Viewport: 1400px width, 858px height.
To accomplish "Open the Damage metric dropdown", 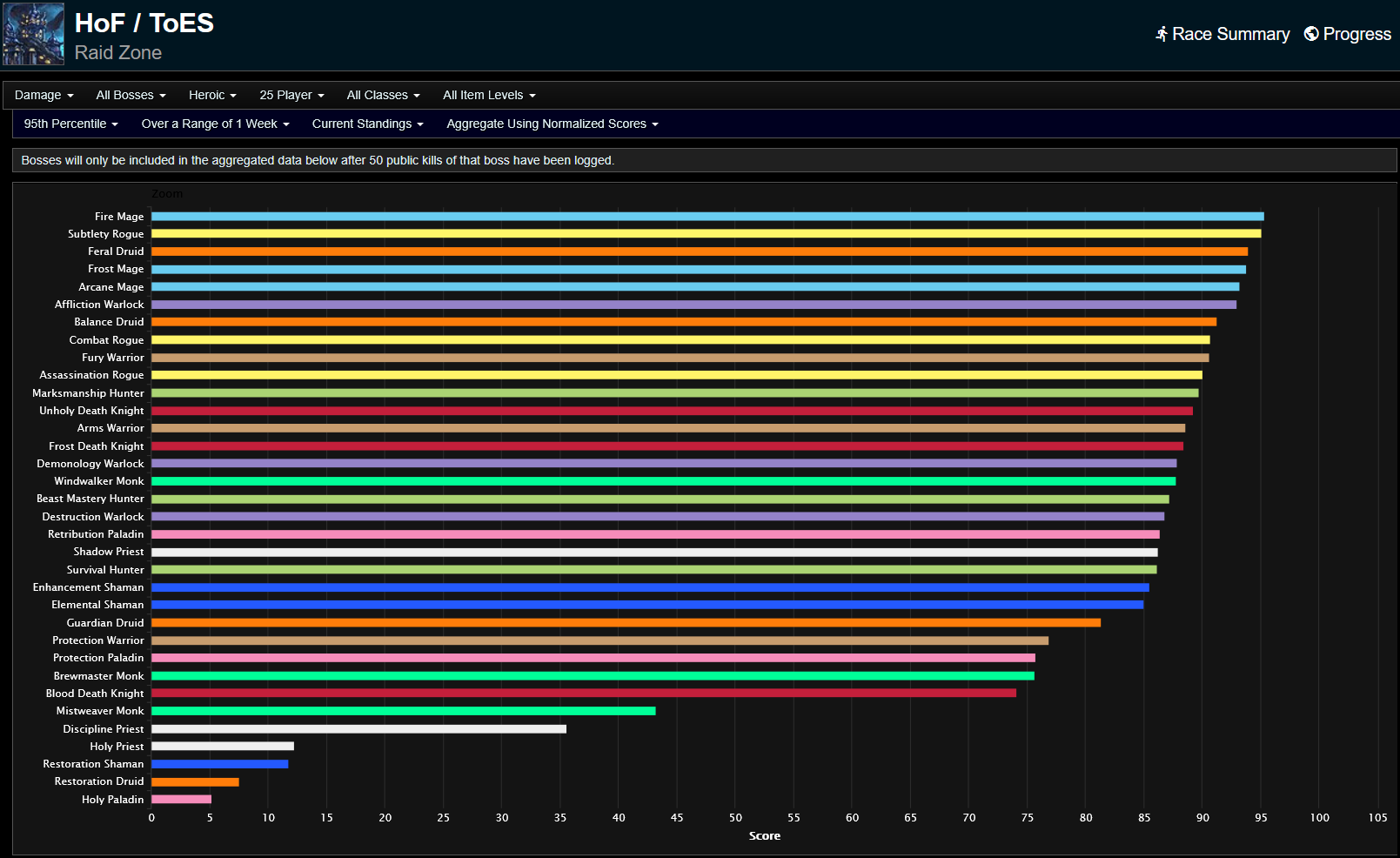I will click(44, 95).
